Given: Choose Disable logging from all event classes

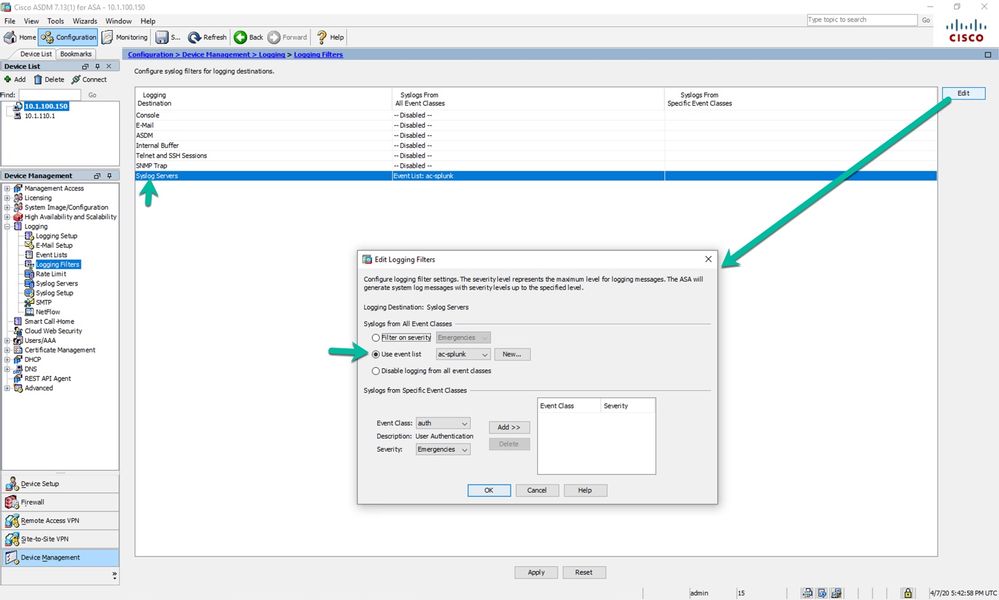Looking at the screenshot, I should coord(376,371).
